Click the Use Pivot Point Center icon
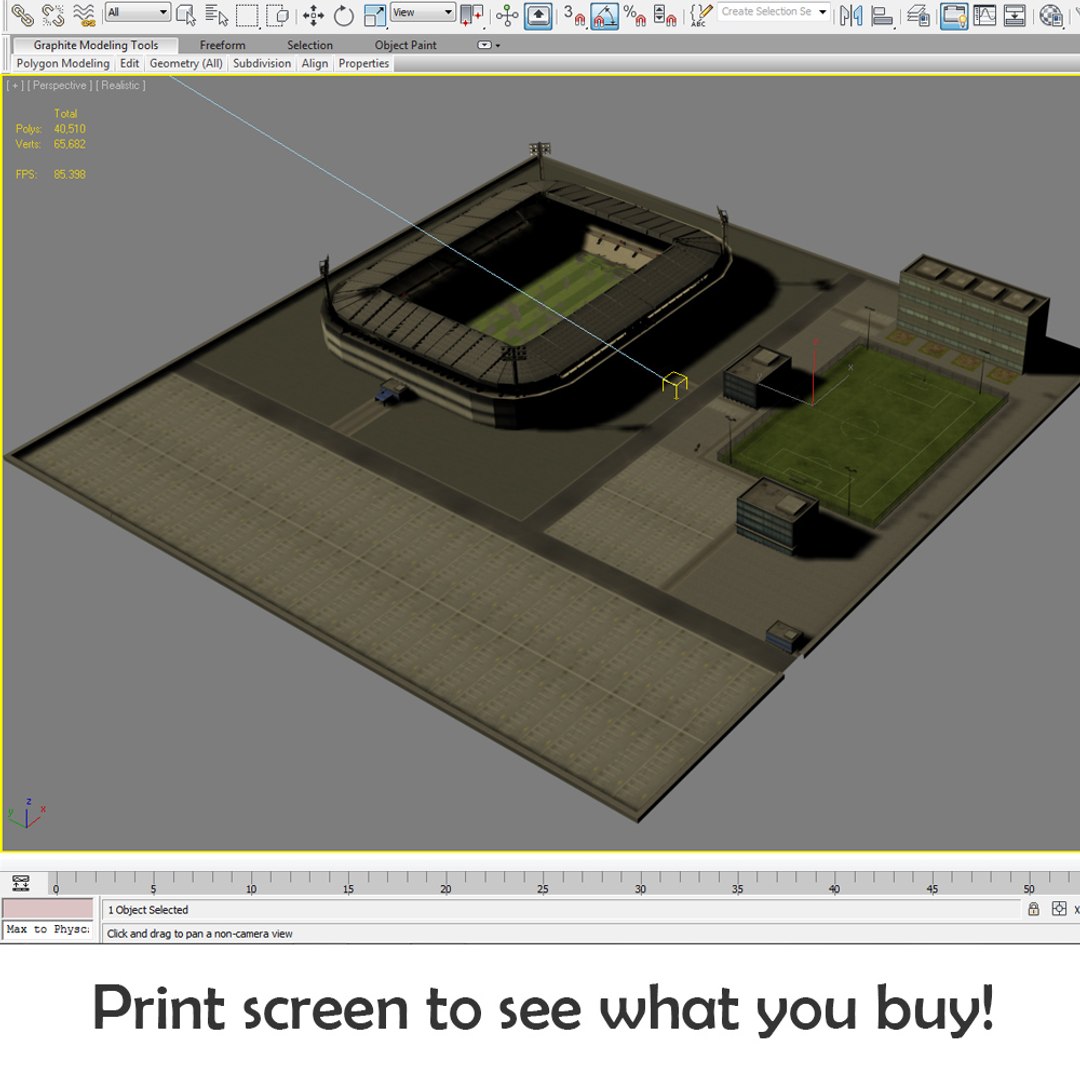This screenshot has height=1080, width=1080. pyautogui.click(x=472, y=14)
